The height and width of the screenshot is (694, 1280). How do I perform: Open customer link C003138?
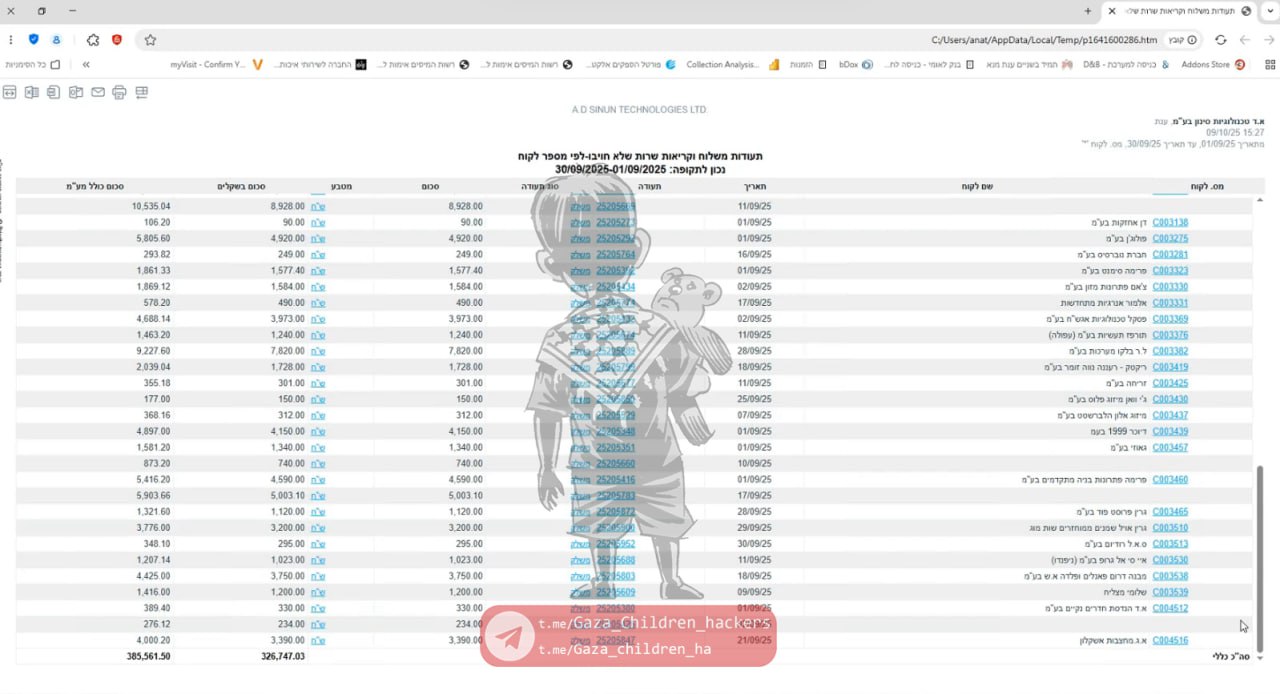click(1170, 223)
